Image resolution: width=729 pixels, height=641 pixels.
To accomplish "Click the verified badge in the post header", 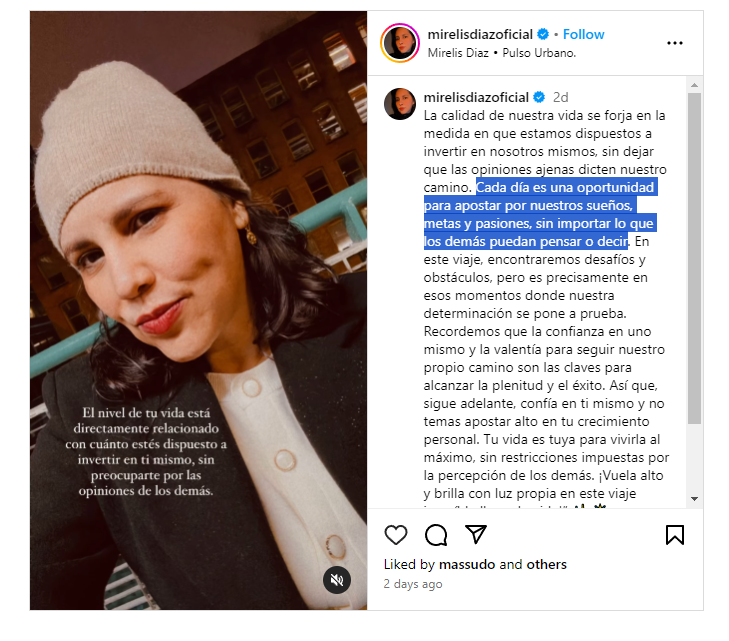I will (543, 34).
